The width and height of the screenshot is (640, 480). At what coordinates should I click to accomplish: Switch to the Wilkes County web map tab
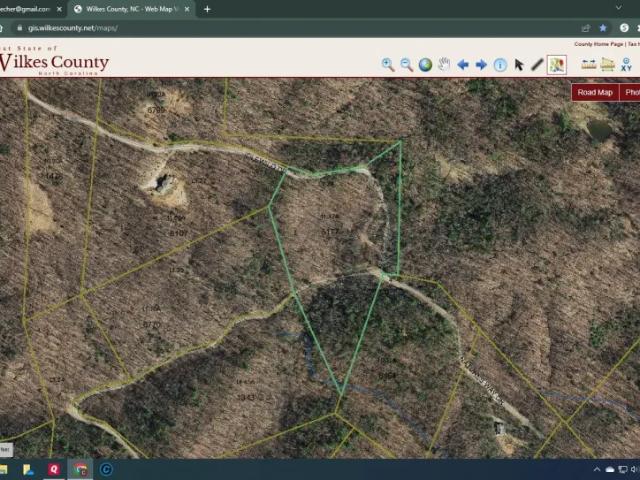[x=130, y=9]
